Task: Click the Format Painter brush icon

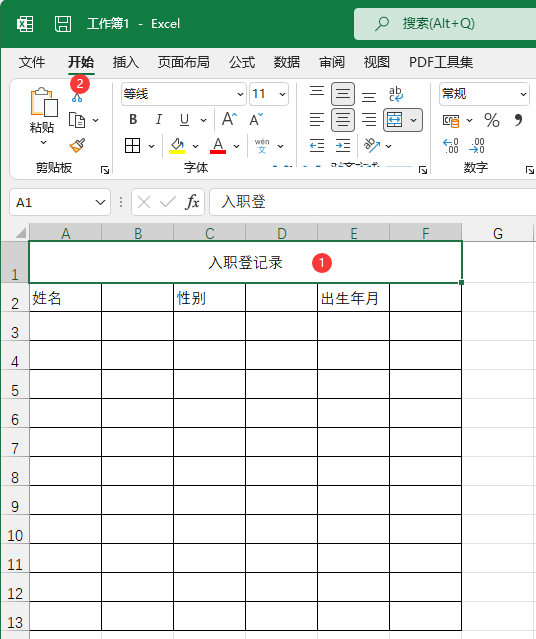Action: pos(77,145)
